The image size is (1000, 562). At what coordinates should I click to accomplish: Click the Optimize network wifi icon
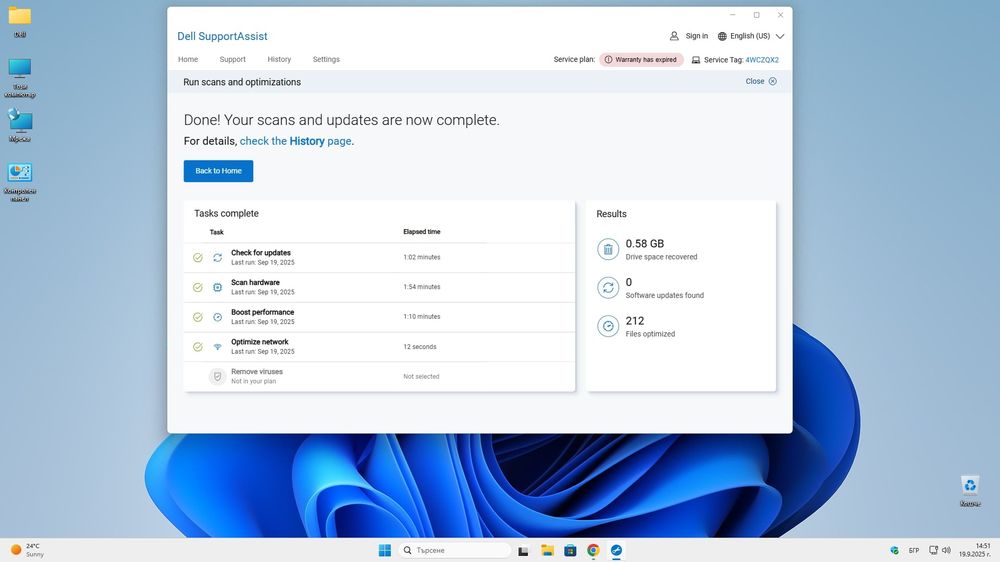tap(217, 347)
